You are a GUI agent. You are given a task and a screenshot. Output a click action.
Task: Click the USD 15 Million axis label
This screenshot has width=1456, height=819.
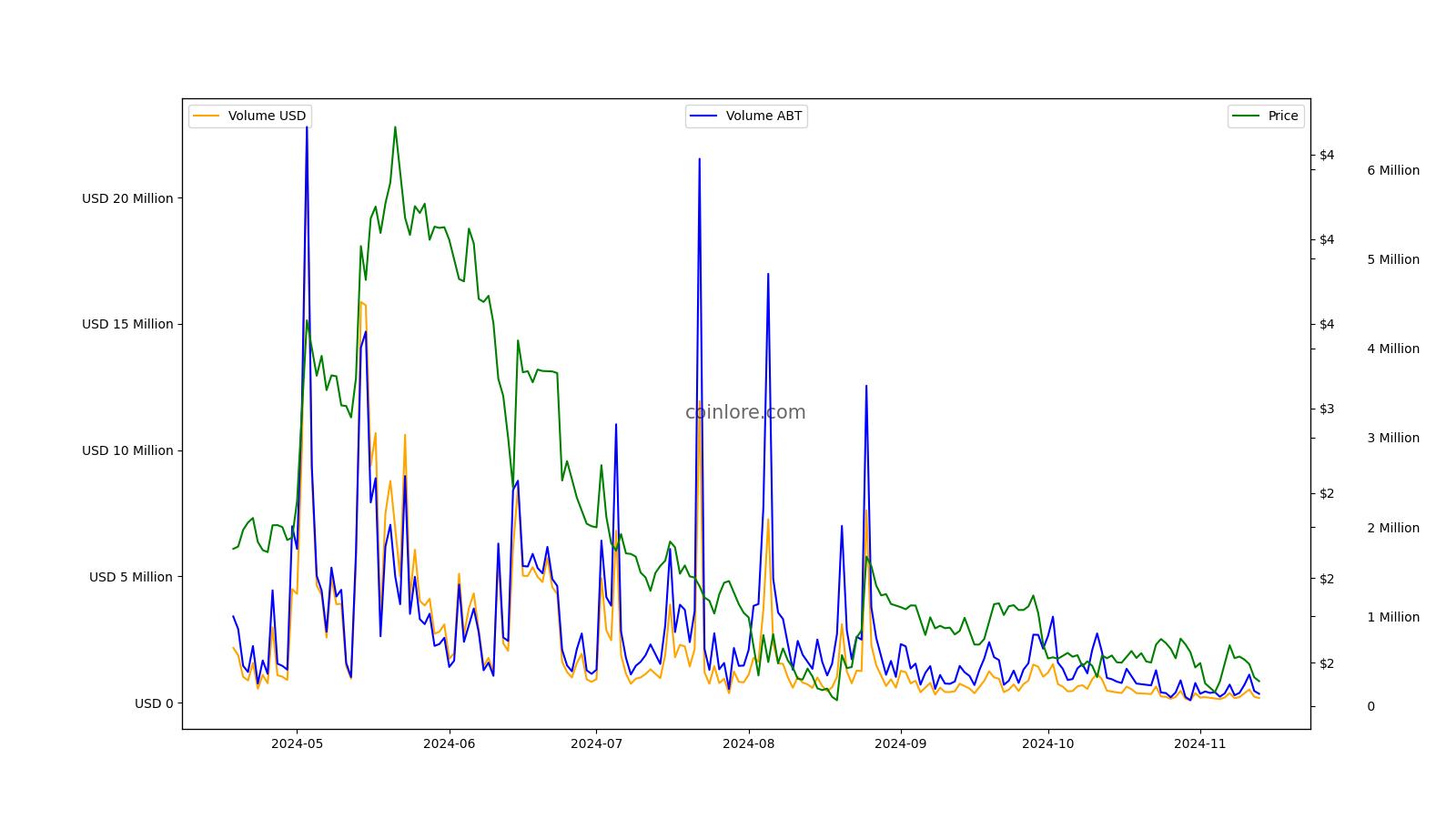pyautogui.click(x=127, y=324)
